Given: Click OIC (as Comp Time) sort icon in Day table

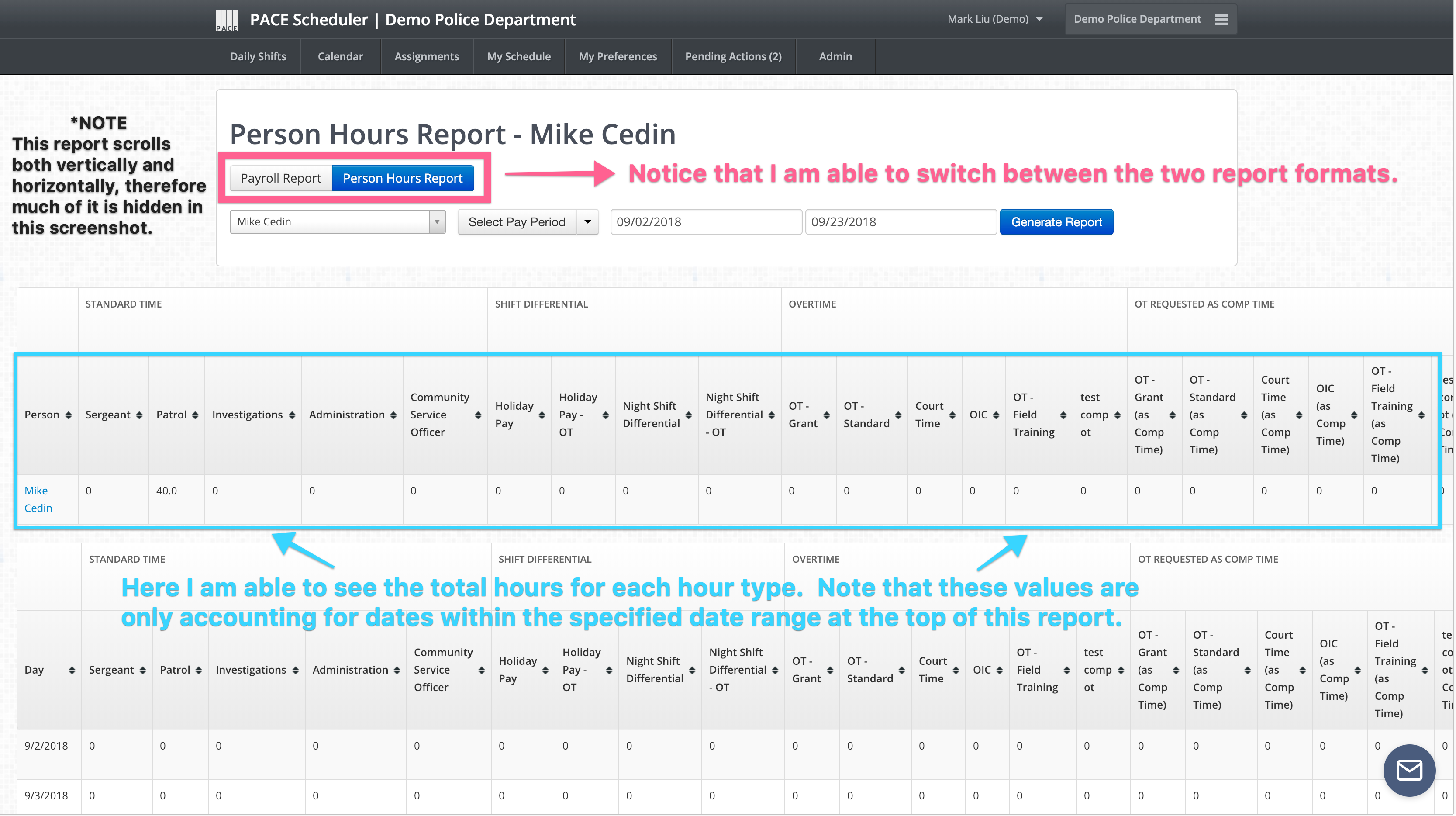Looking at the screenshot, I should 1357,670.
